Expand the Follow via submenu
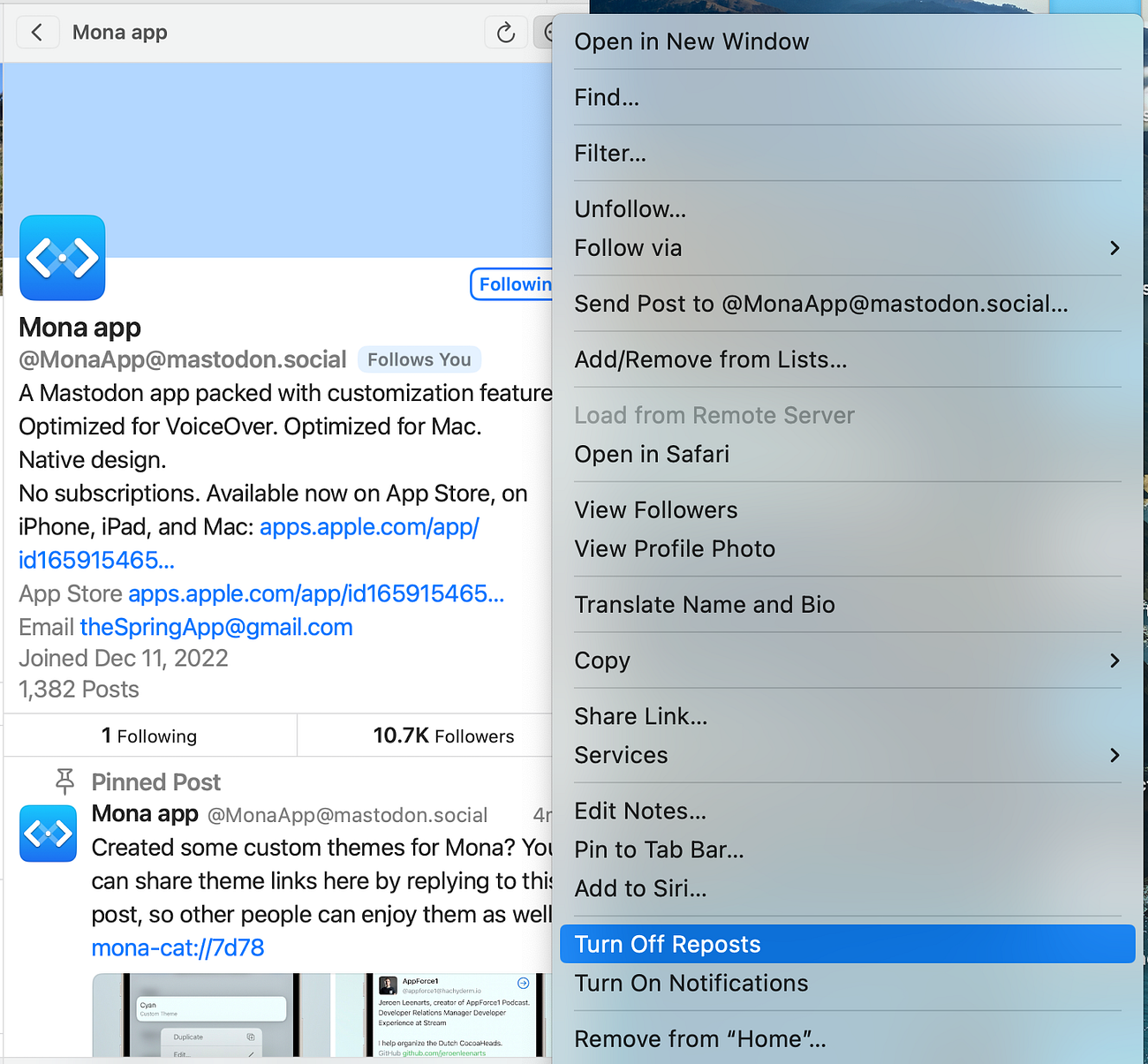 point(848,248)
